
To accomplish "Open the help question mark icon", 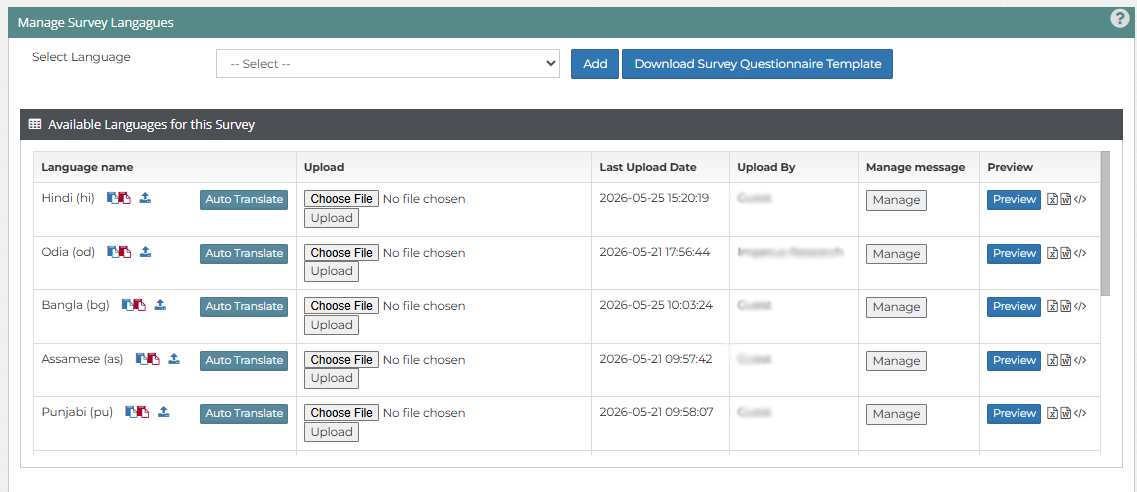I will [1120, 20].
